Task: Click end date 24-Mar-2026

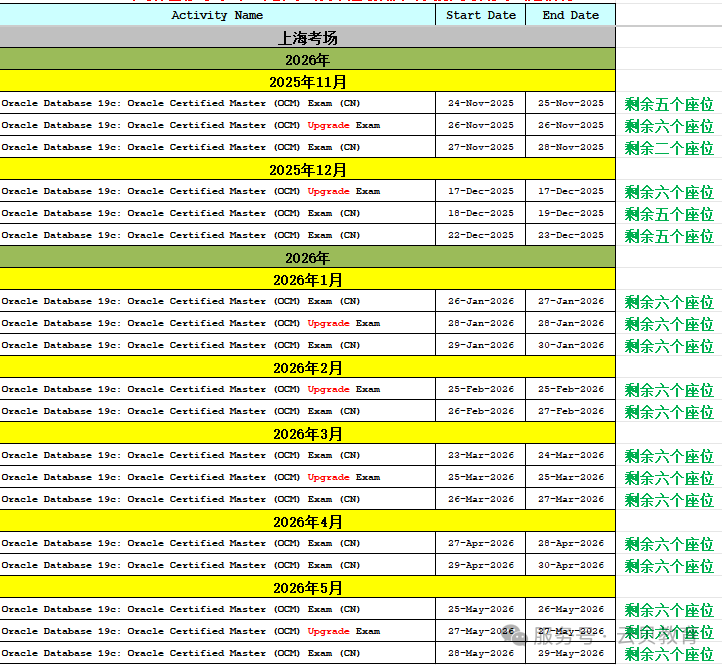Action: (571, 455)
